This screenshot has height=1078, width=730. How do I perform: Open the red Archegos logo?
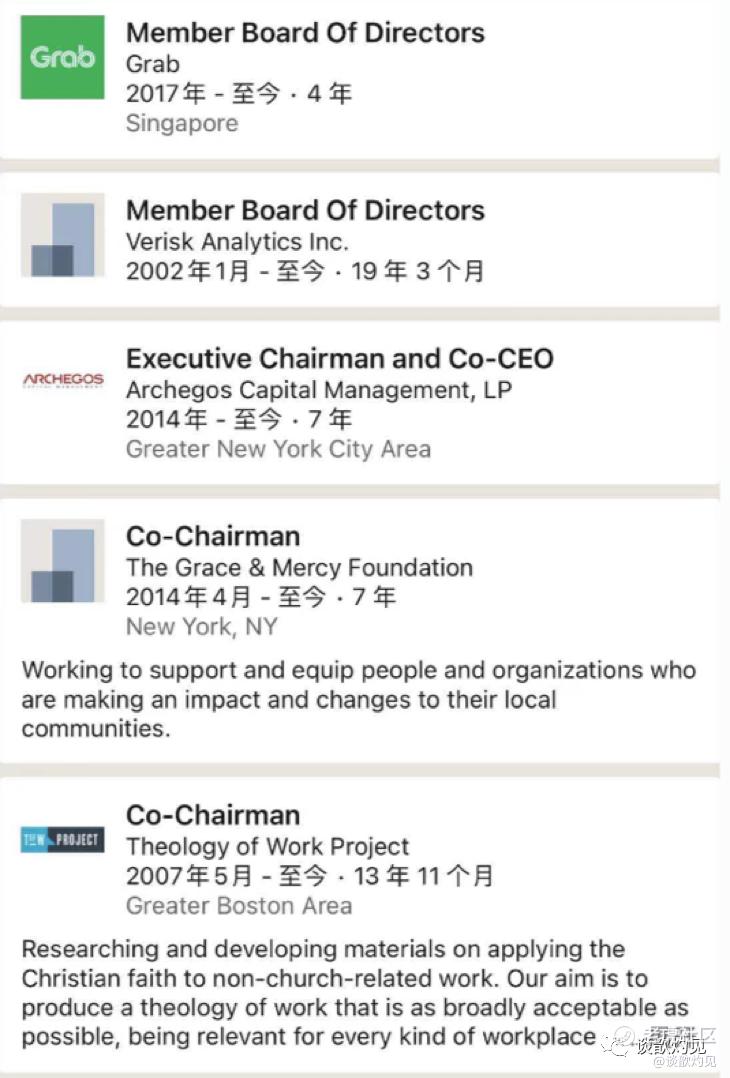tap(63, 380)
